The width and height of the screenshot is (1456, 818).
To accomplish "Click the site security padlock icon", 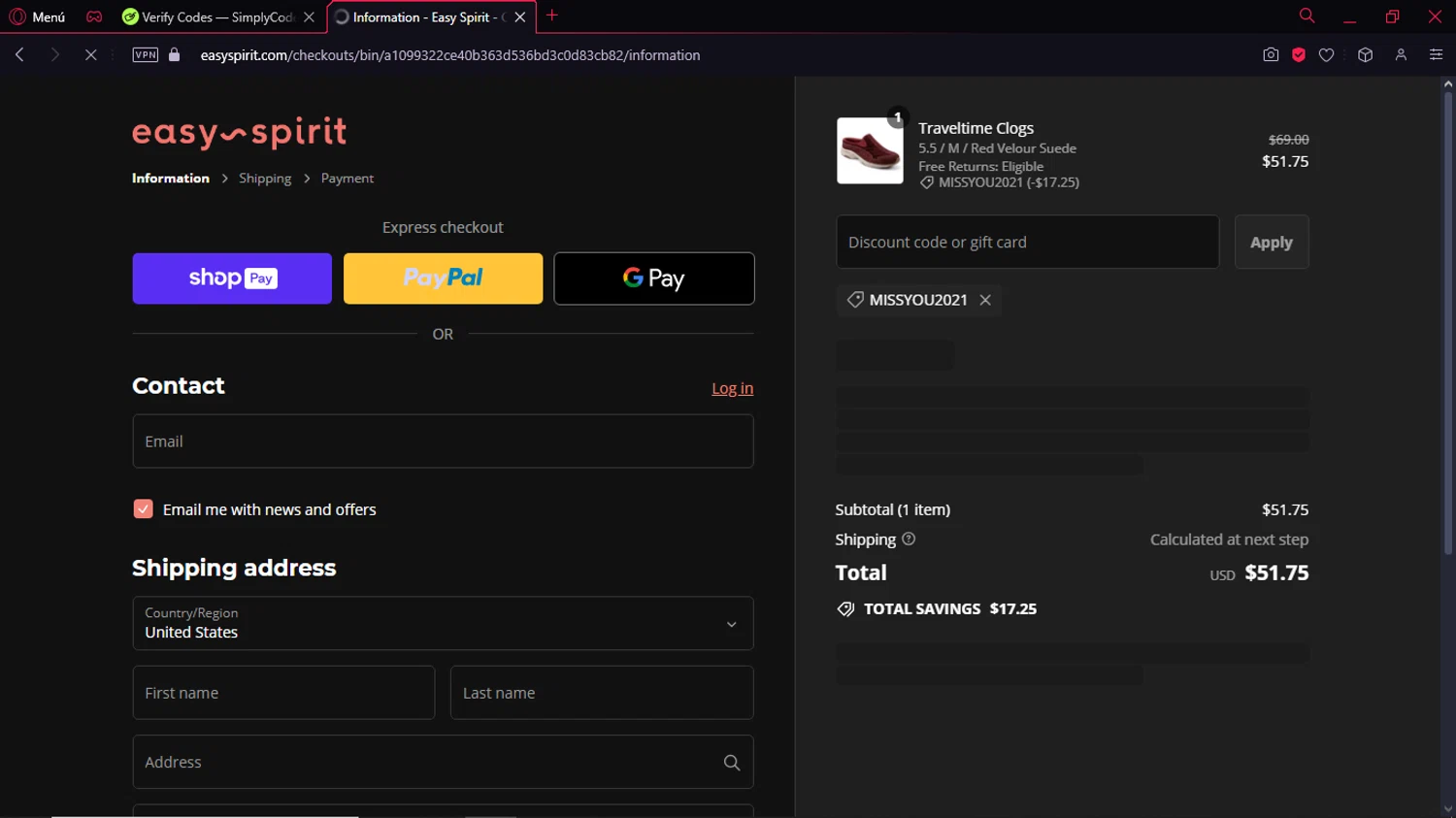I will point(175,55).
